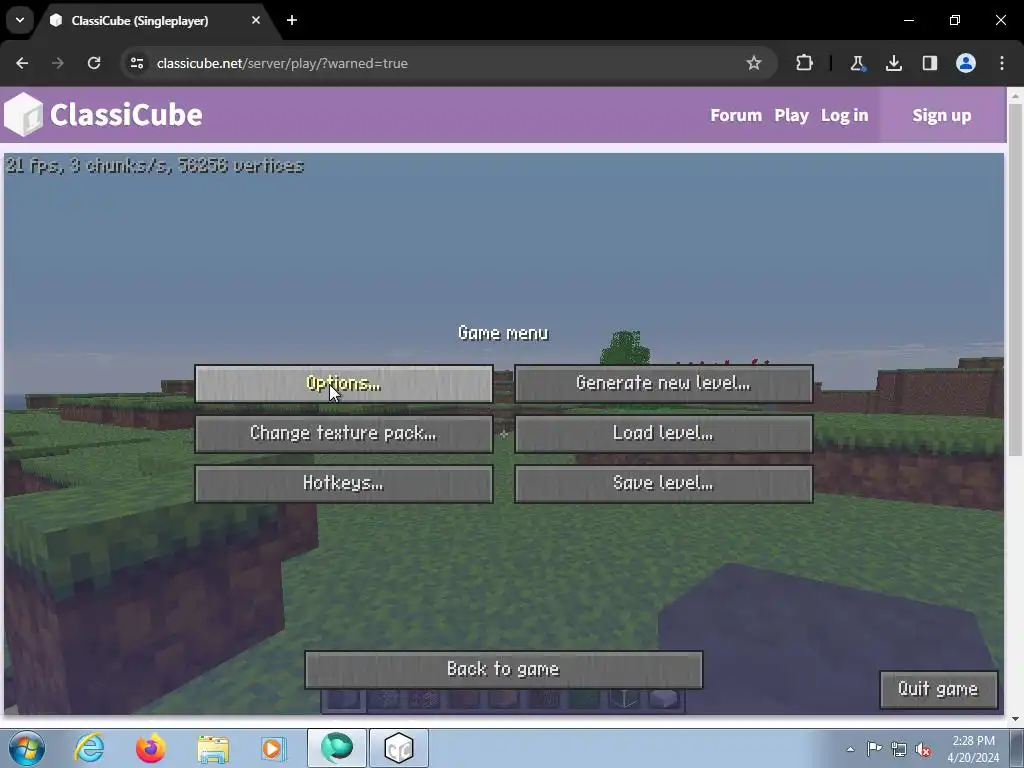Viewport: 1024px width, 768px height.
Task: Open a new browser tab
Action: (x=292, y=20)
